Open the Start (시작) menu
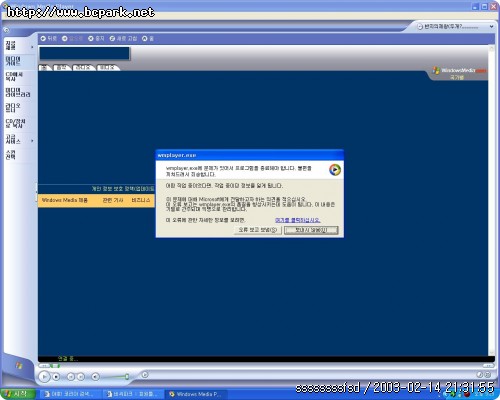This screenshot has height=400, width=500. coord(18,394)
